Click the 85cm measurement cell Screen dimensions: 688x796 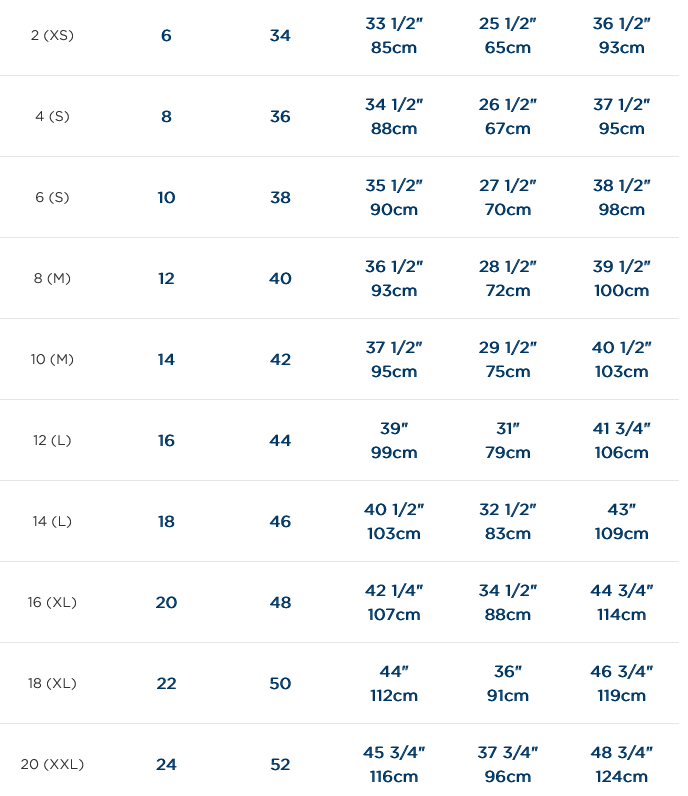coord(394,48)
